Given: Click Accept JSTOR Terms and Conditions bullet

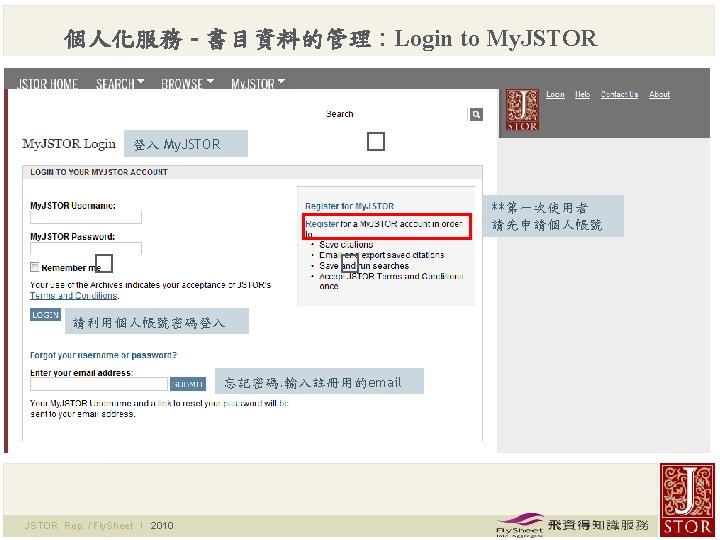Looking at the screenshot, I should 391,281.
